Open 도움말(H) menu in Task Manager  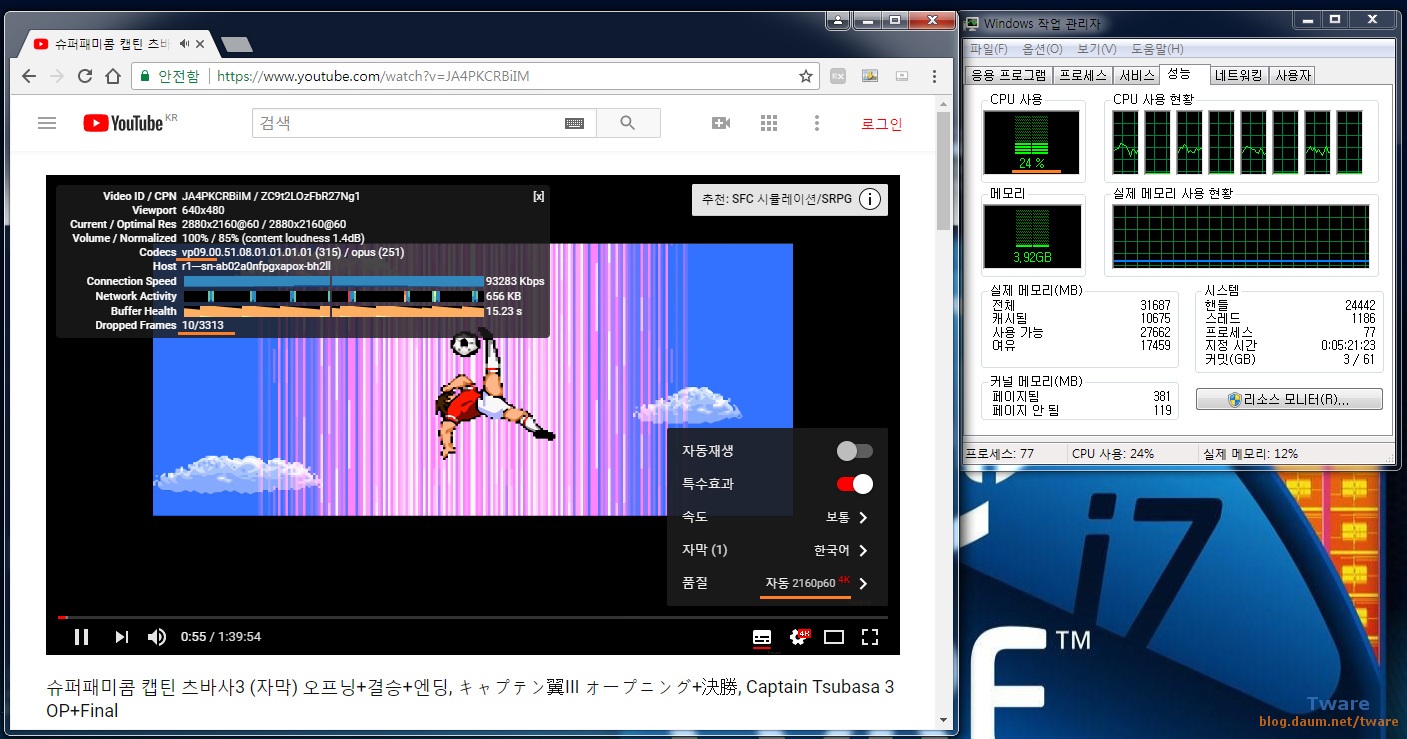click(x=1157, y=49)
